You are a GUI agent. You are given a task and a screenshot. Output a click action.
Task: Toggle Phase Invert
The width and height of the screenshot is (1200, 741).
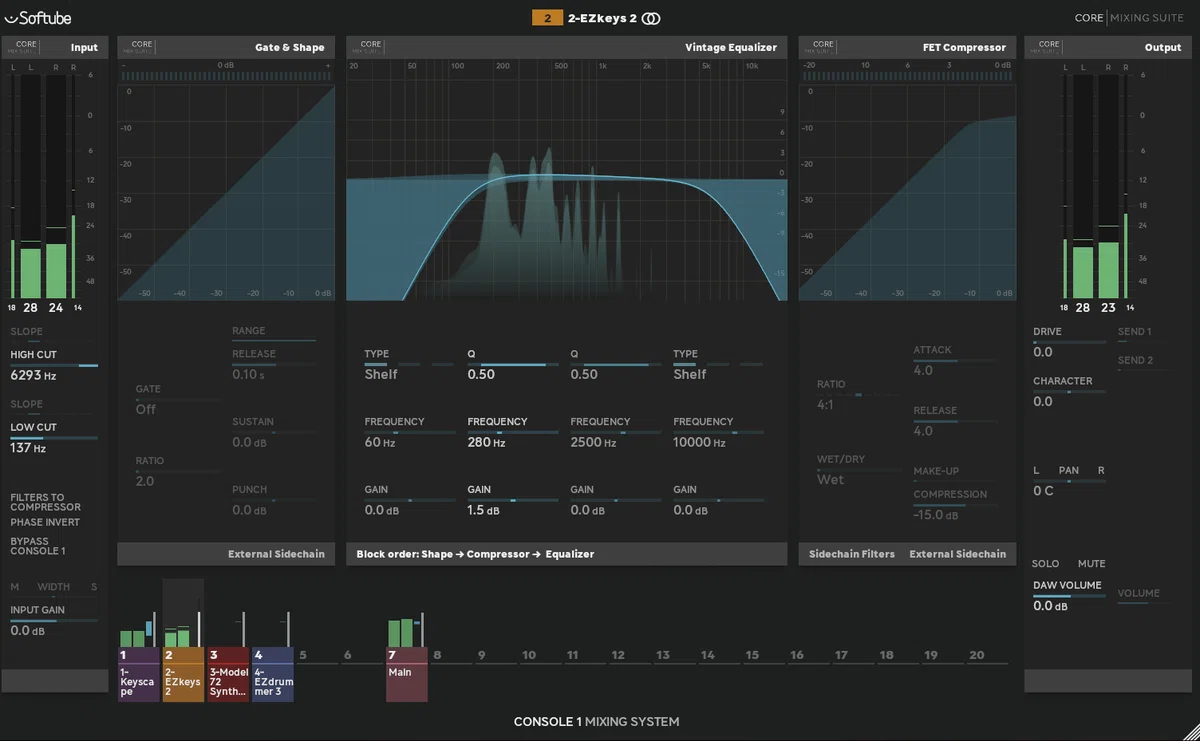point(45,522)
